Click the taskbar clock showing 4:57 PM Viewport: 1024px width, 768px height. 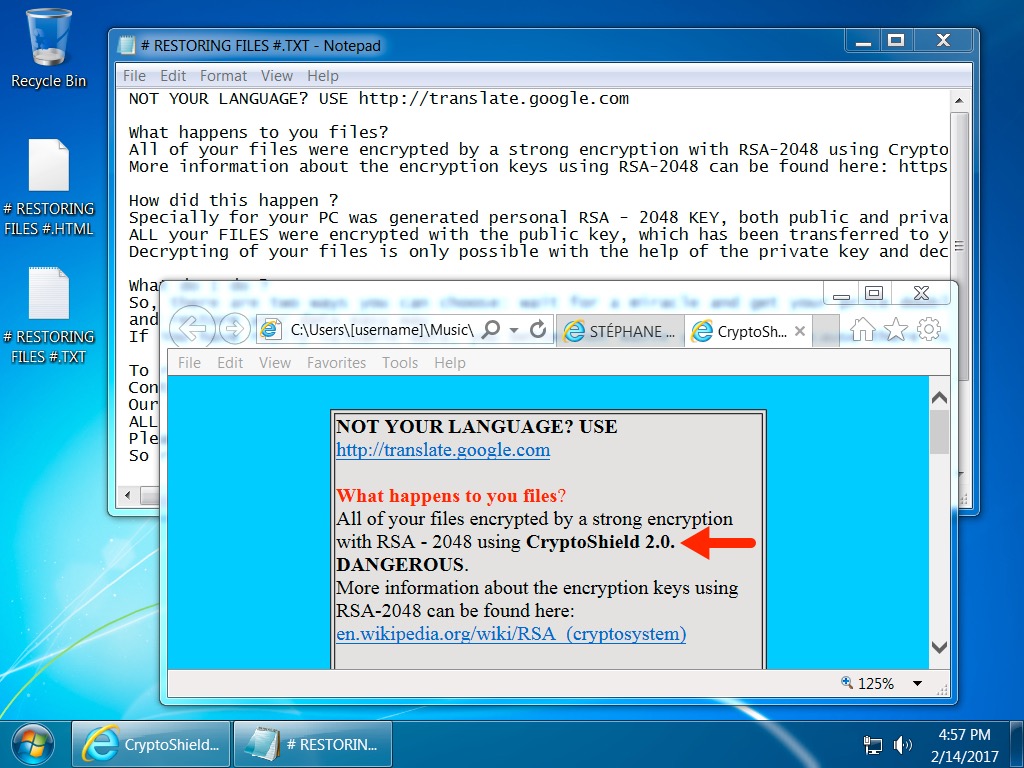965,735
